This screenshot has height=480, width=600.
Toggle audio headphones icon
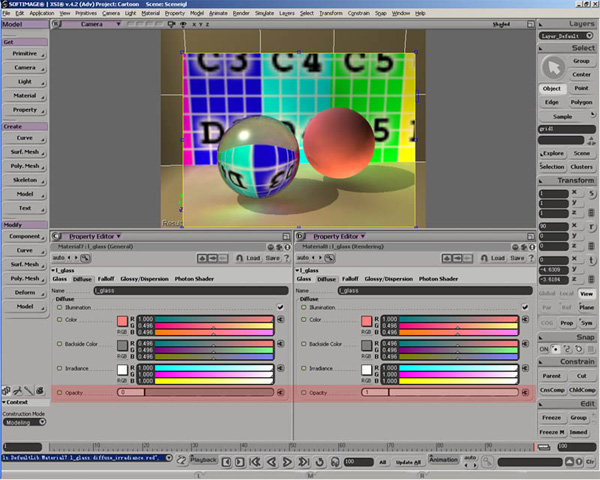point(335,462)
